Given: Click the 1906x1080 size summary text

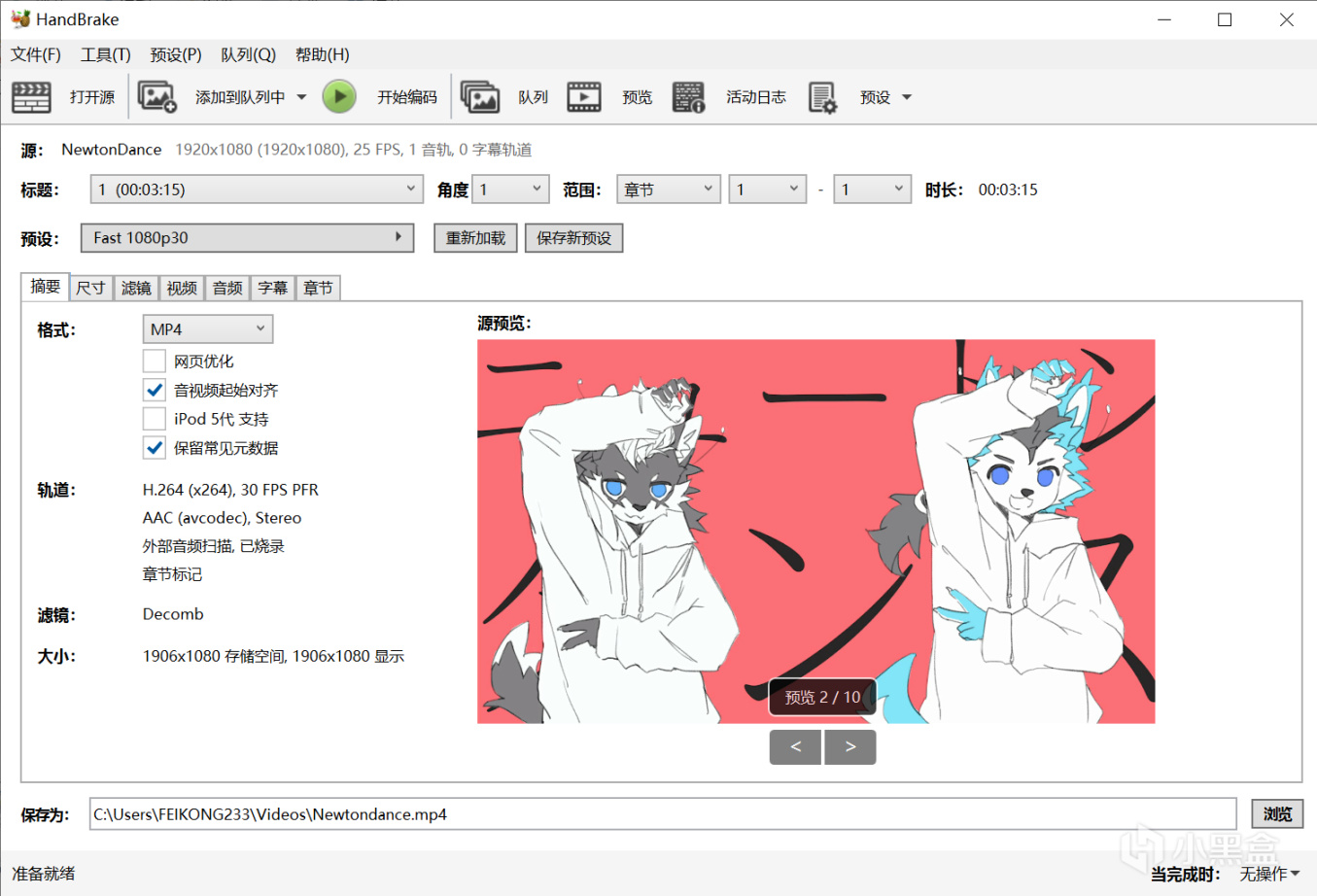Looking at the screenshot, I should (273, 656).
